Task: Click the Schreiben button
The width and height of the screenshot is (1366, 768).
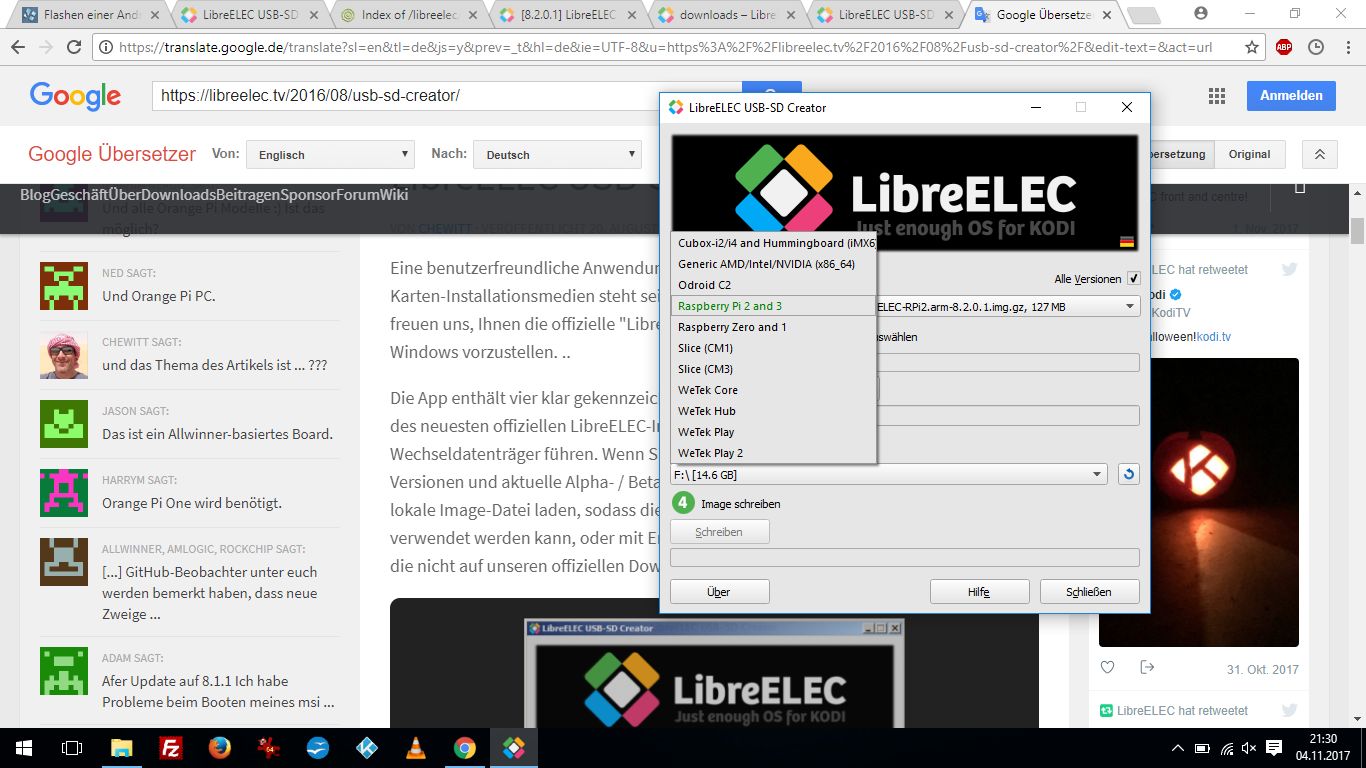Action: click(719, 532)
